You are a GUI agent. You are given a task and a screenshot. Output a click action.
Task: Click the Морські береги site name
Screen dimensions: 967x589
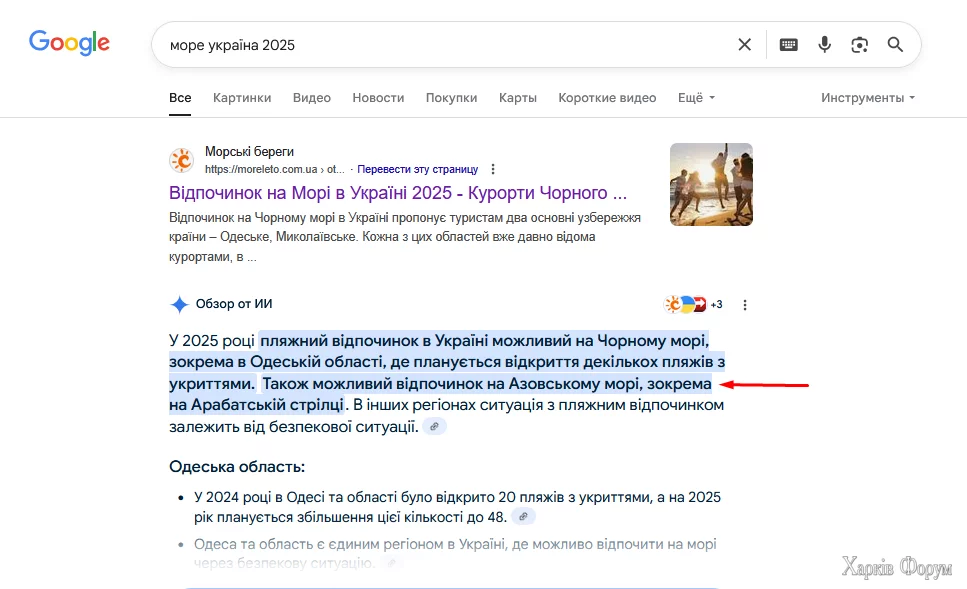click(249, 152)
